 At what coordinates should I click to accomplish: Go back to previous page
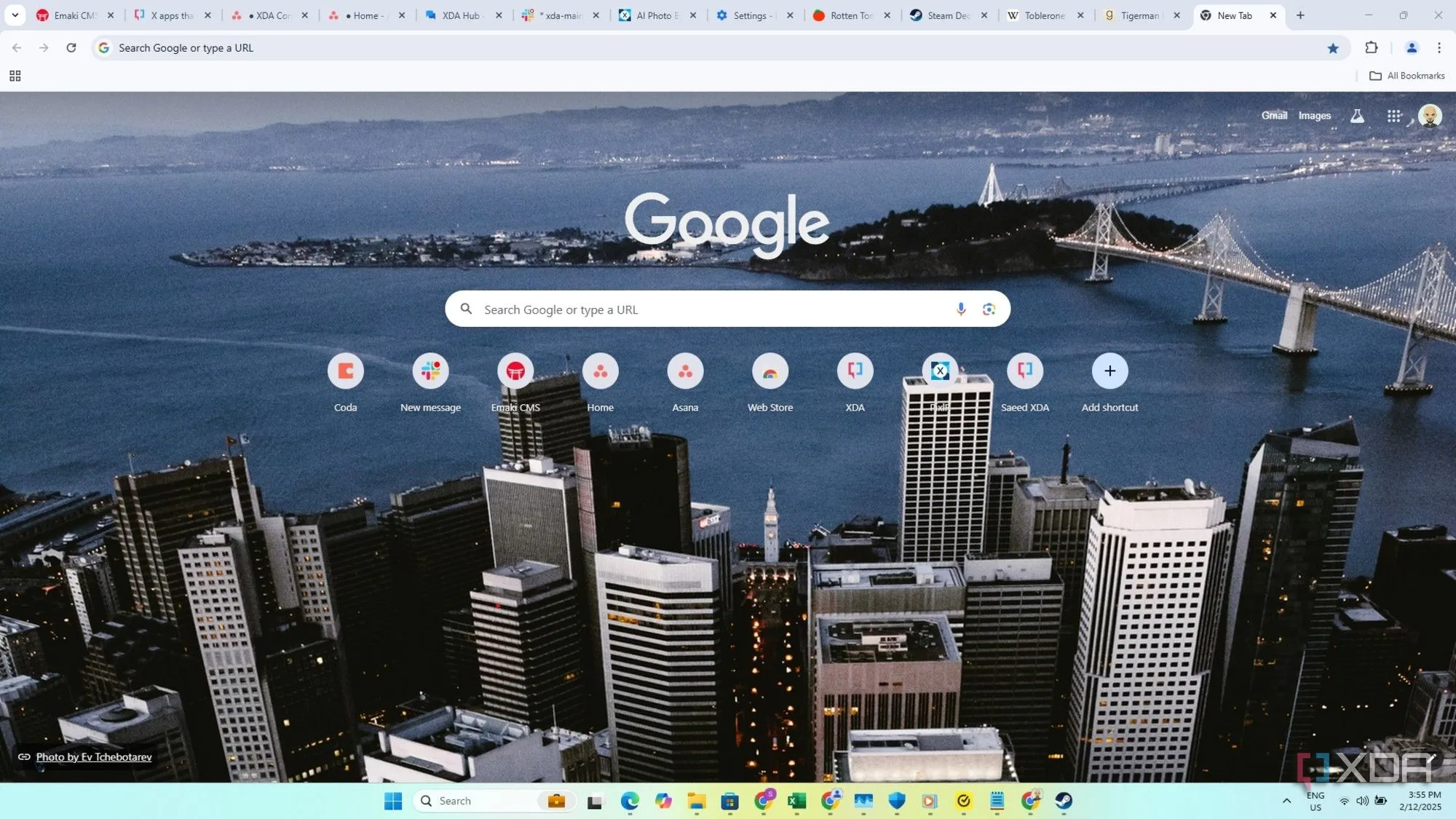pyautogui.click(x=17, y=48)
